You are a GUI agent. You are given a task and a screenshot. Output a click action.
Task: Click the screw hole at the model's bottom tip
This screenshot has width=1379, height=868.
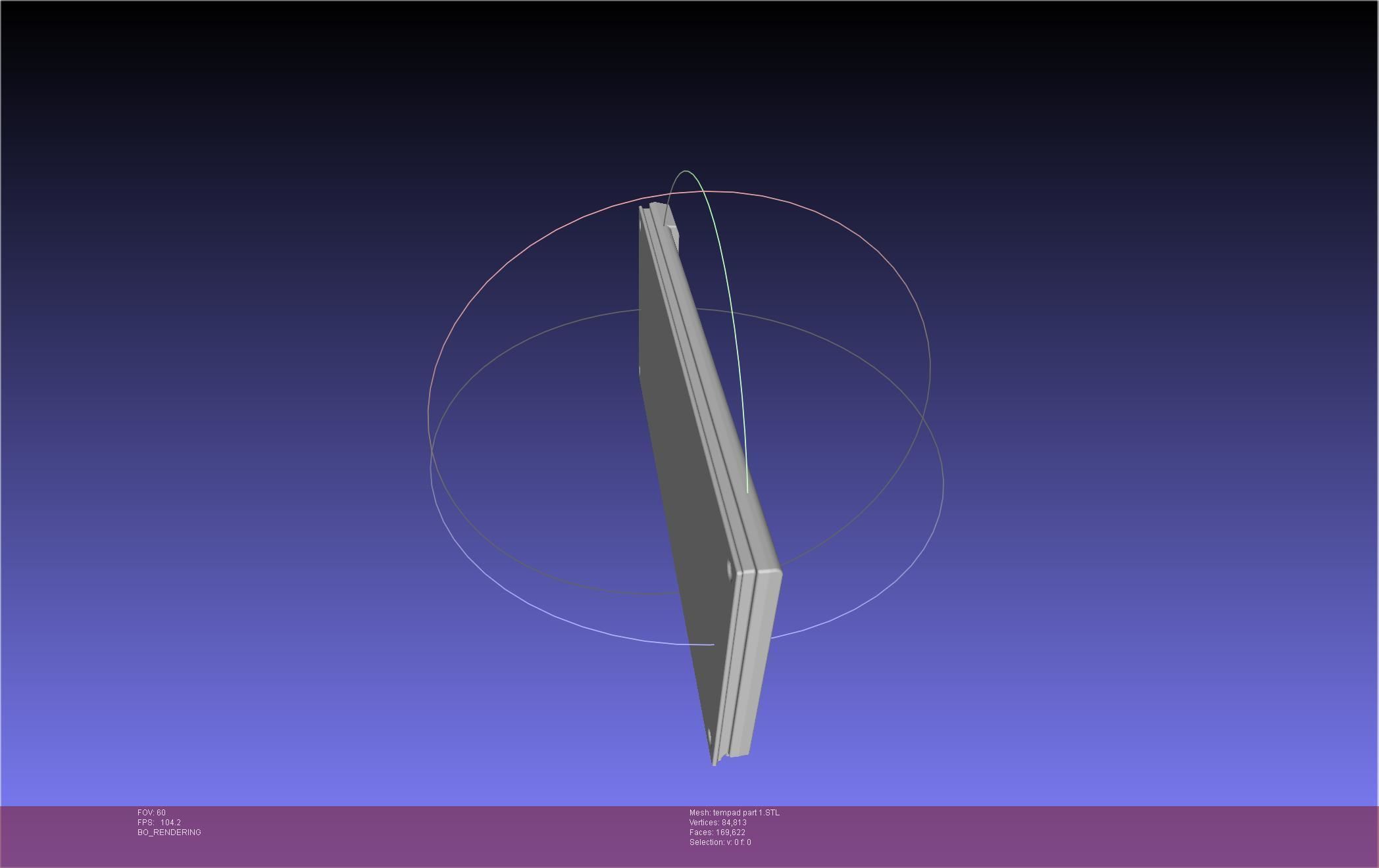pos(709,735)
